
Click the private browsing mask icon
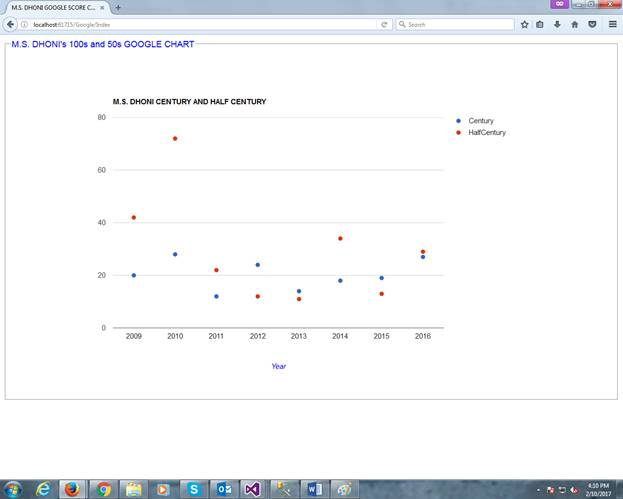point(559,4)
